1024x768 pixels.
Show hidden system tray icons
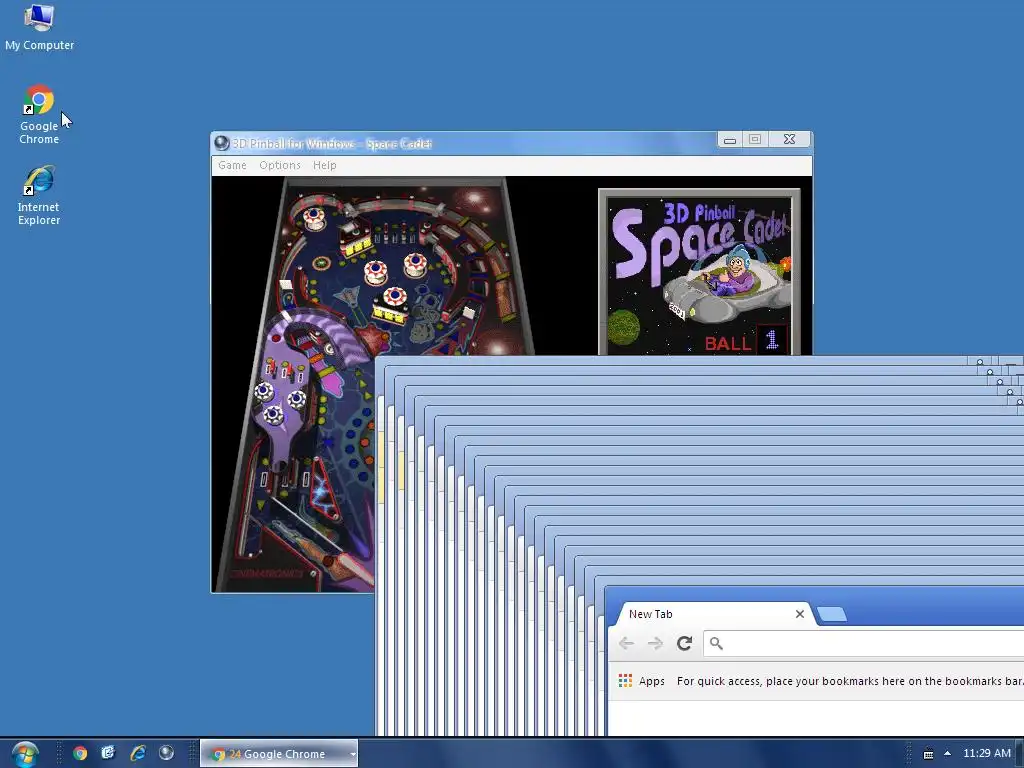[x=947, y=754]
